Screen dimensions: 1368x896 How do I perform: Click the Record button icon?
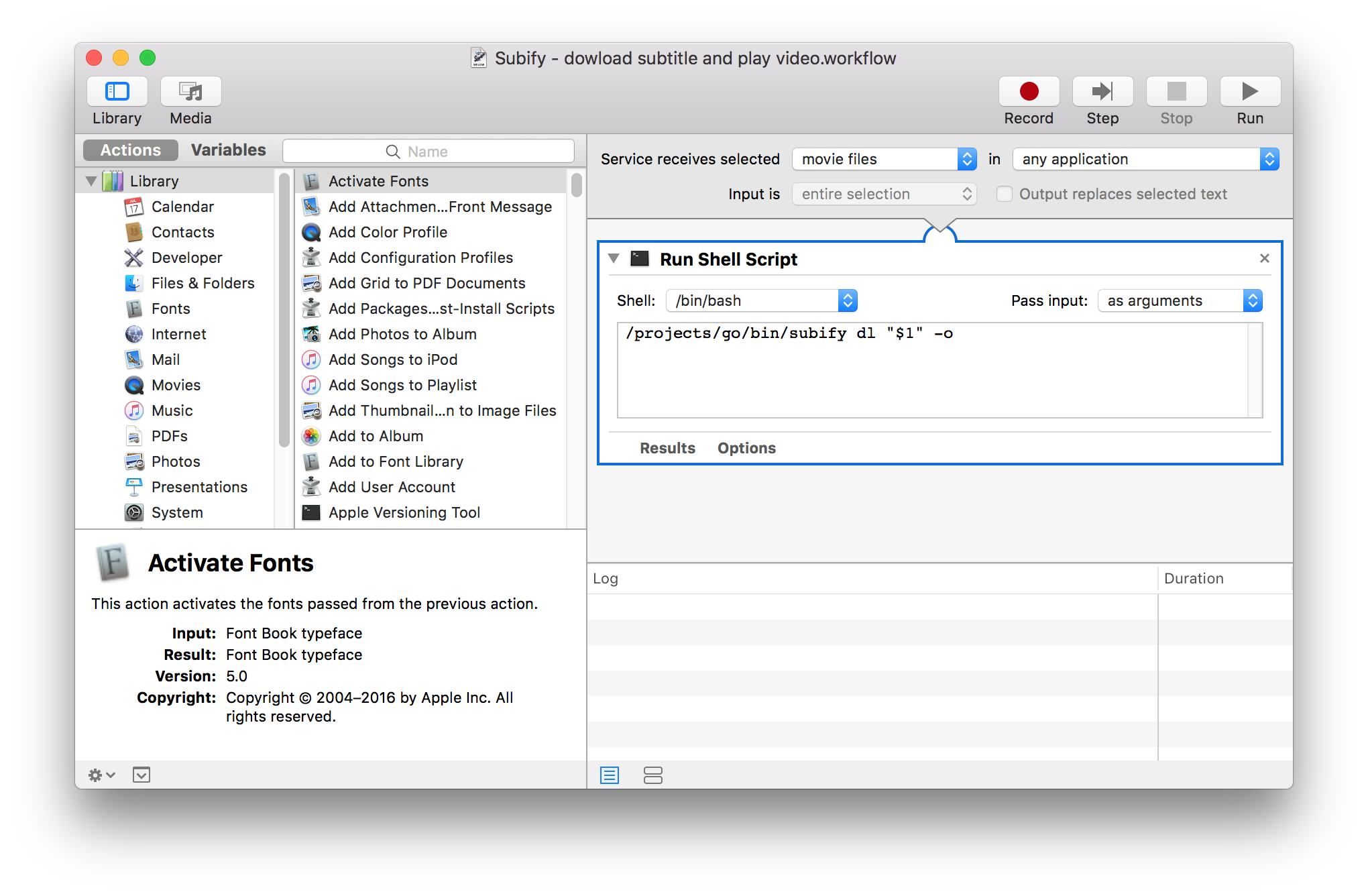click(1029, 91)
